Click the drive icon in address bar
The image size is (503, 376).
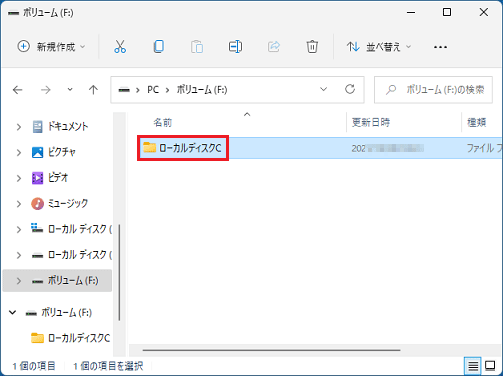[124, 90]
